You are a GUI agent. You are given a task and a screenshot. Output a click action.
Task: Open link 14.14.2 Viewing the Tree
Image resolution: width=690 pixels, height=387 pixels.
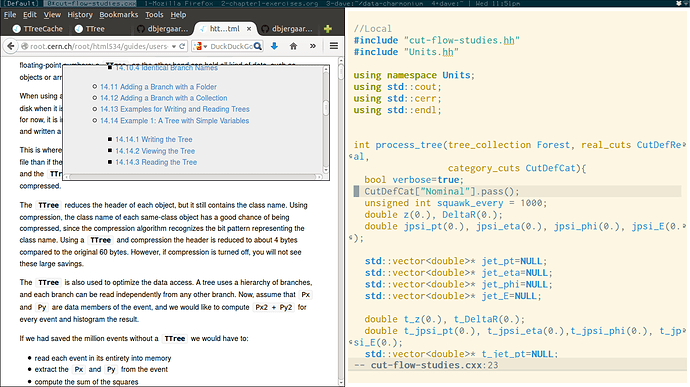[x=155, y=151]
